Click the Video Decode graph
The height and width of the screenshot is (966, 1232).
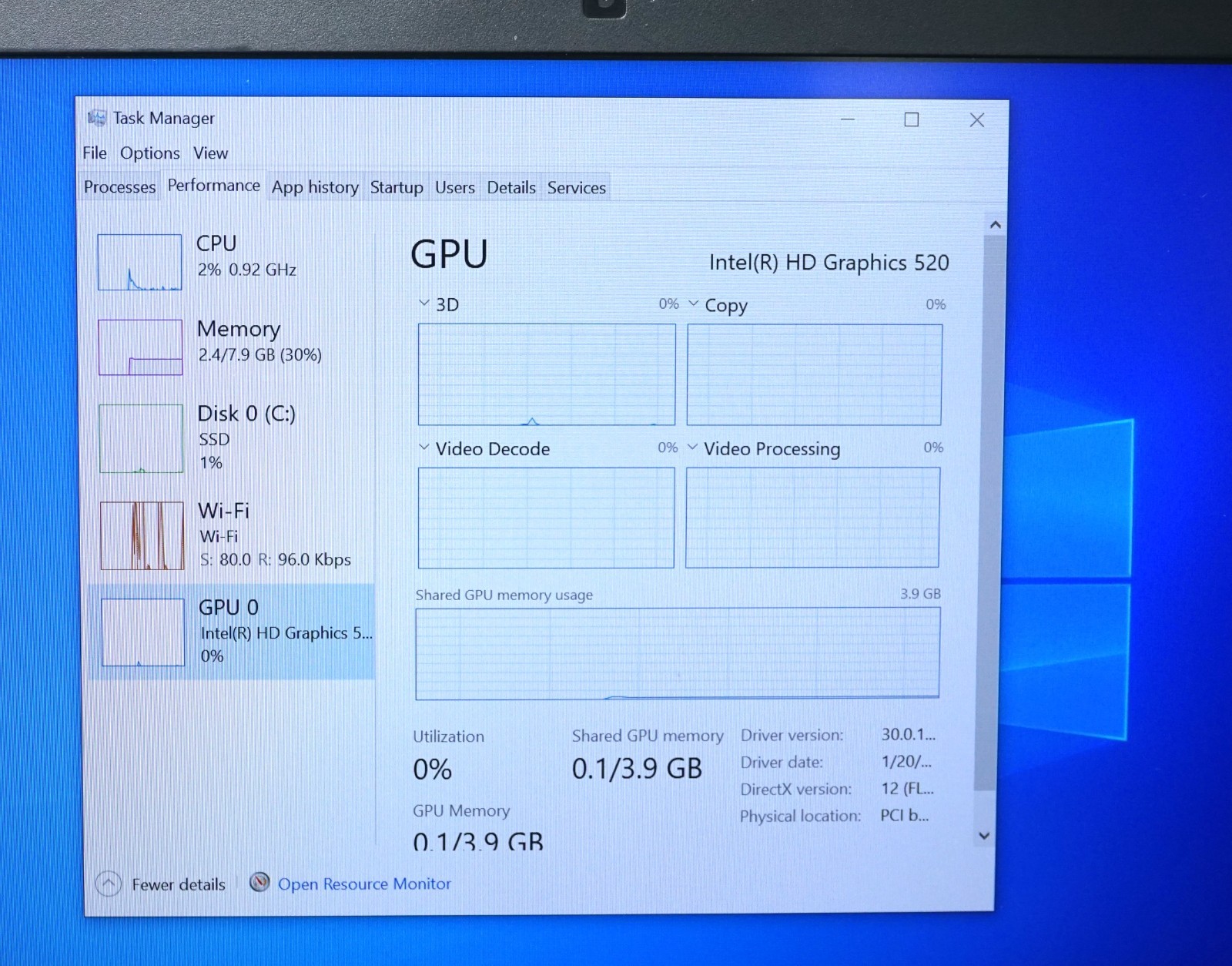(546, 518)
